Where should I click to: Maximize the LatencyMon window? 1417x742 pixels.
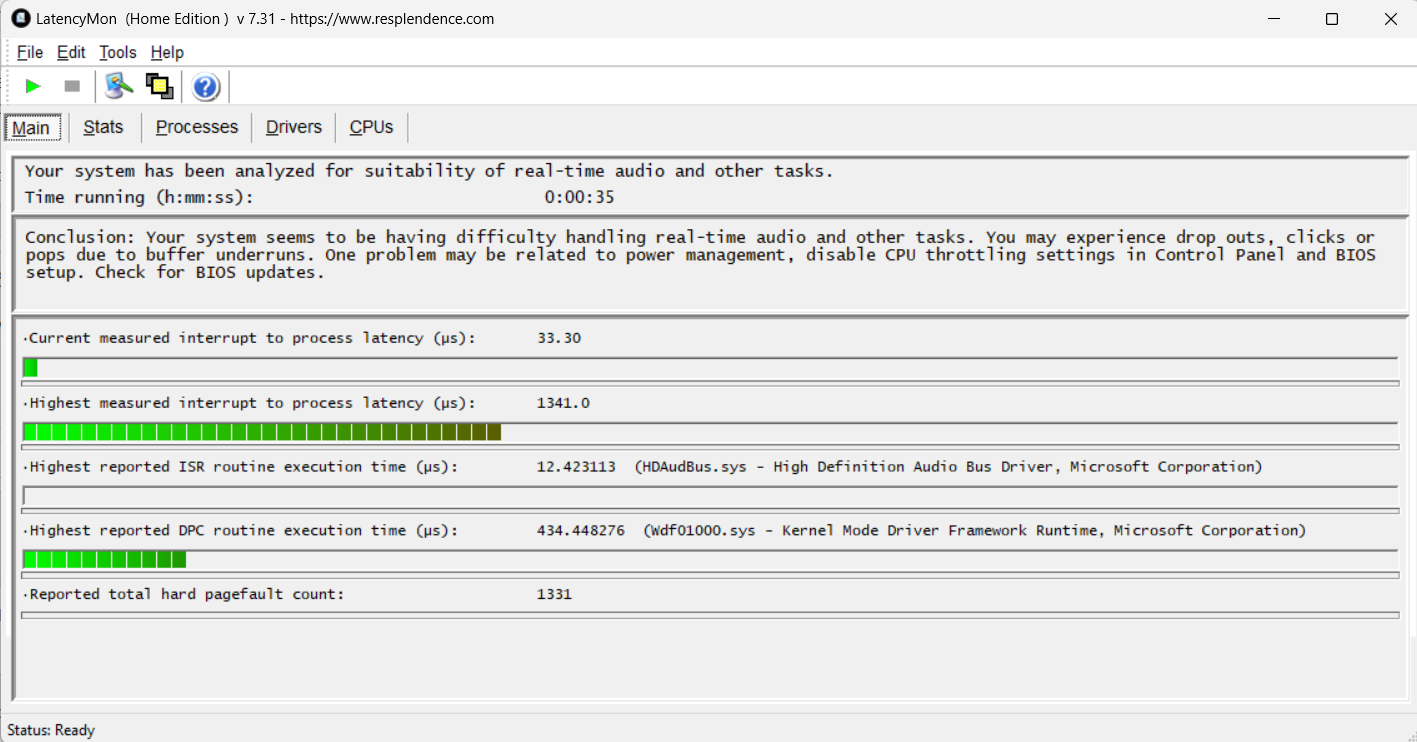[1332, 19]
